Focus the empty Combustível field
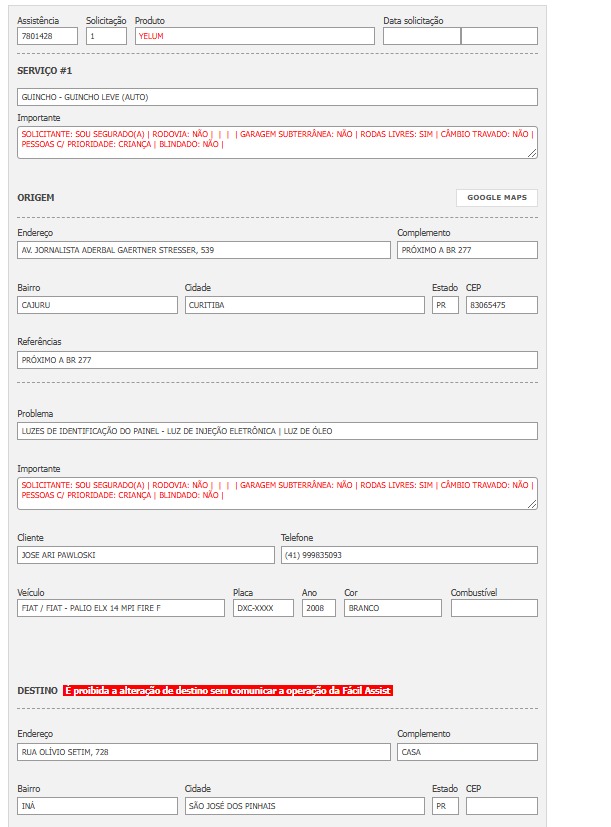 [x=494, y=608]
